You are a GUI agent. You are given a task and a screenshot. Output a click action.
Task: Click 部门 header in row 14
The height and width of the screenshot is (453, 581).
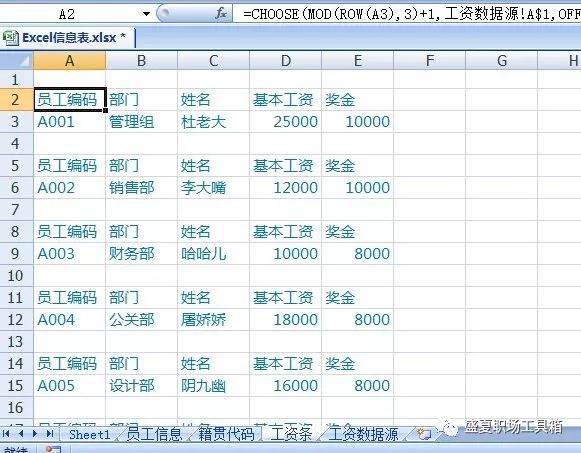point(141,363)
